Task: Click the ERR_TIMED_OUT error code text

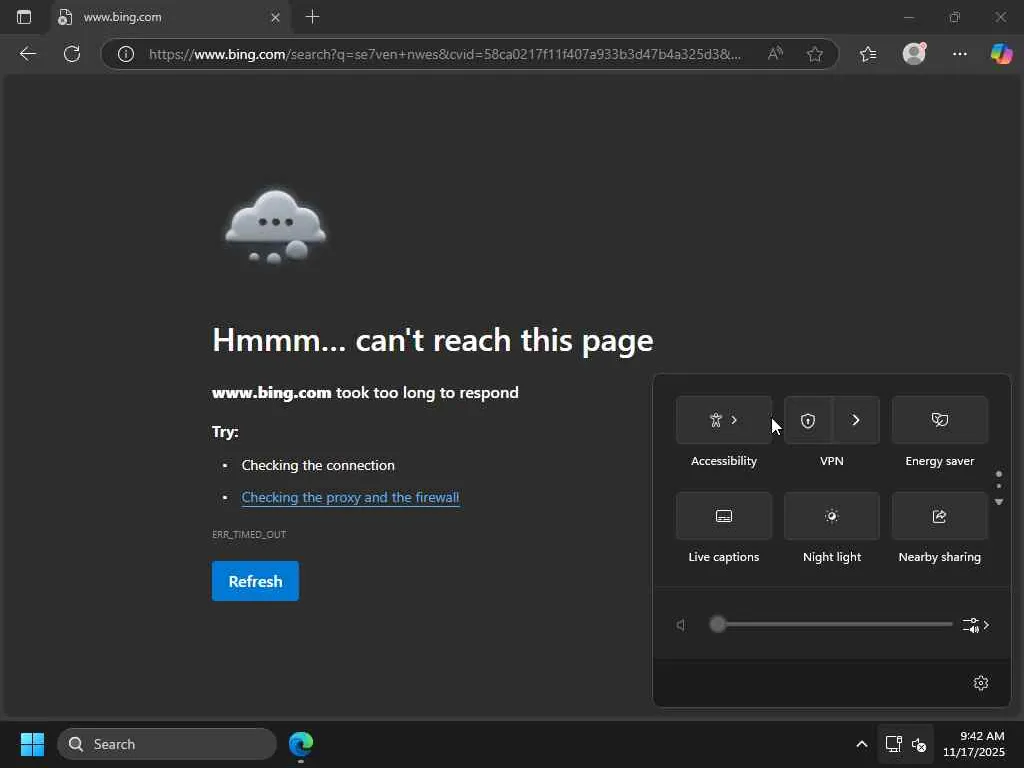Action: tap(249, 534)
